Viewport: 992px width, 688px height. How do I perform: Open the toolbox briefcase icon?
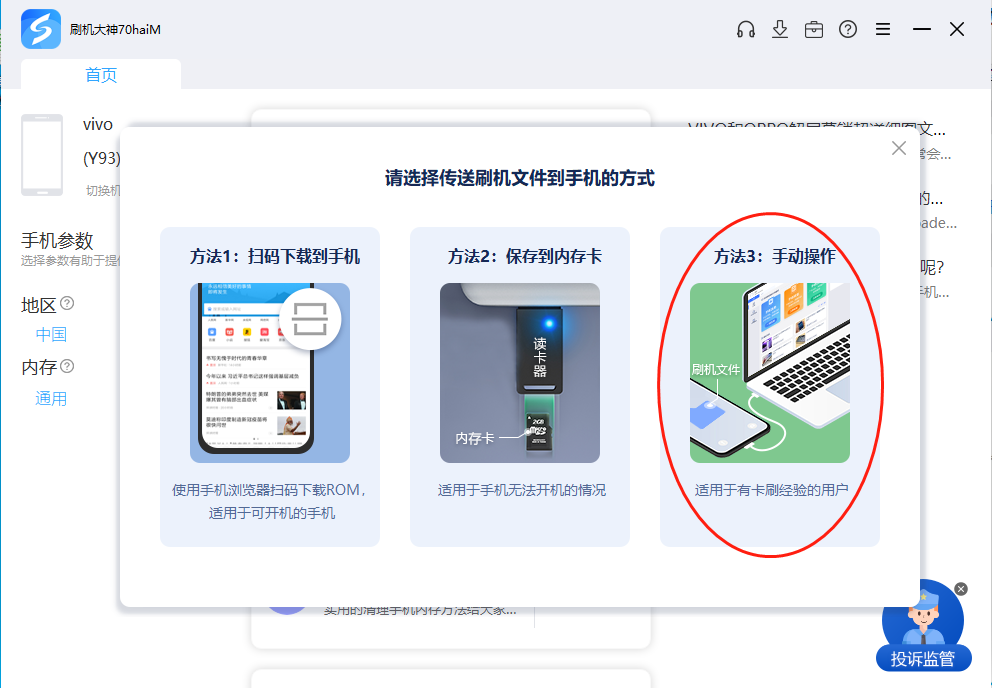coord(814,29)
